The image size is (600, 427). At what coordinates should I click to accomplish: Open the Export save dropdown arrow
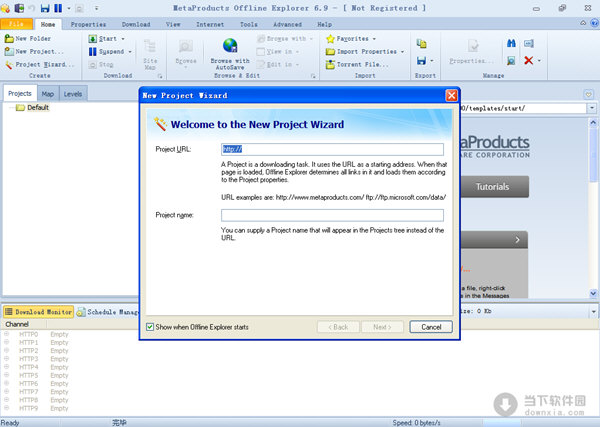432,60
